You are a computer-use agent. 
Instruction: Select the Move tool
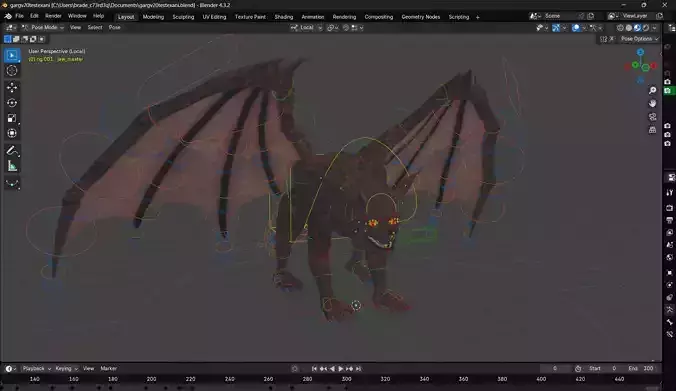[x=12, y=88]
